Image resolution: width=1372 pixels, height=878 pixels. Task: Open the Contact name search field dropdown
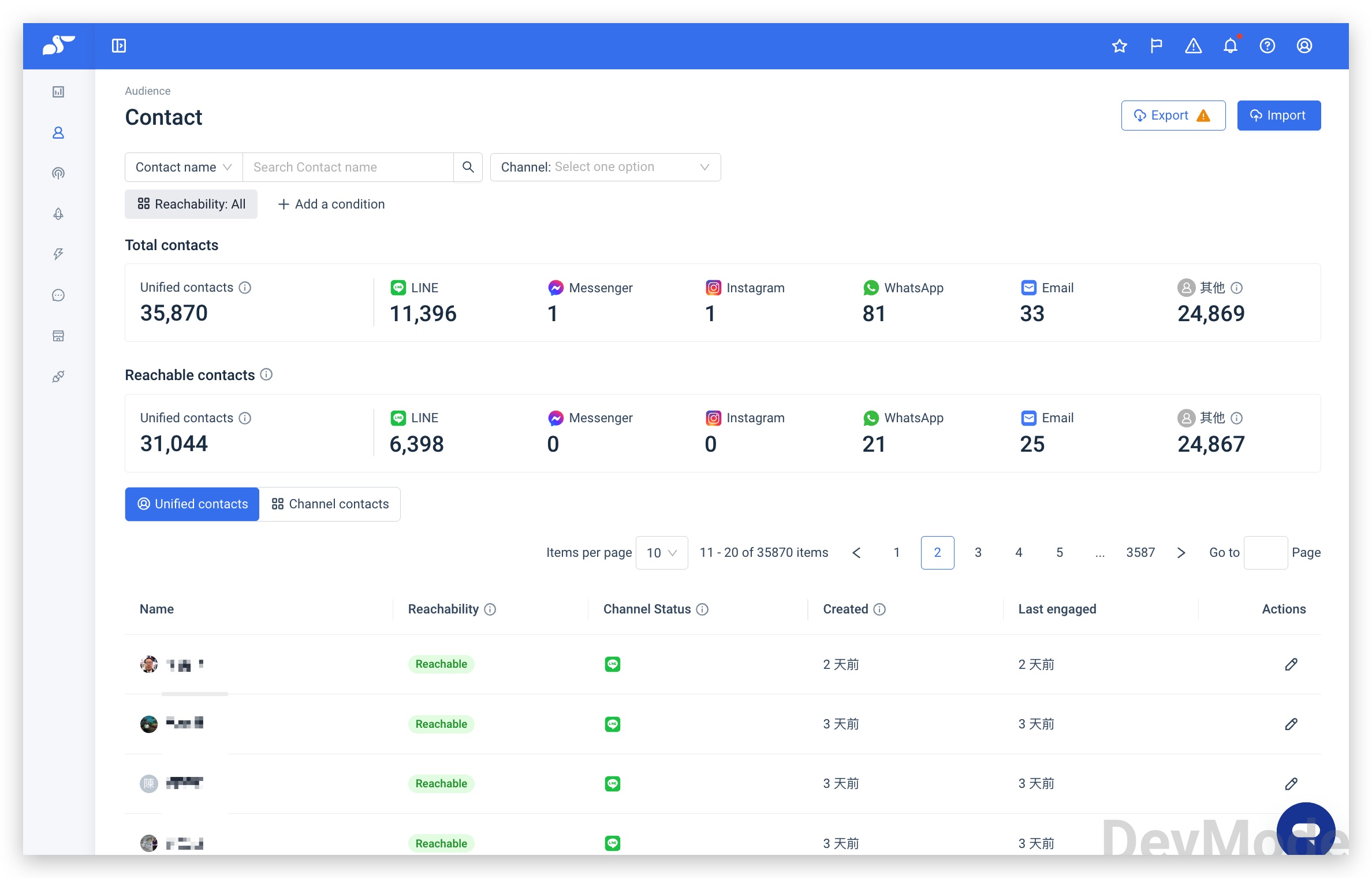tap(184, 167)
